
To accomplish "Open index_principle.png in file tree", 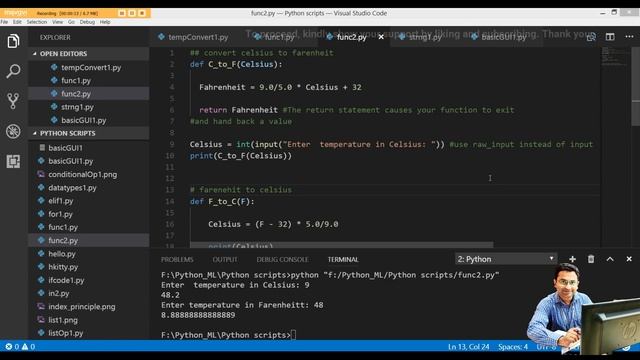I will [x=89, y=307].
